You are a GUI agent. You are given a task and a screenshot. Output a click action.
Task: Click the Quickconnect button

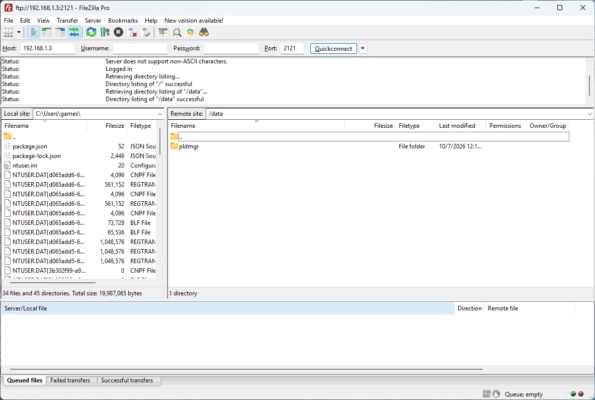[x=334, y=49]
